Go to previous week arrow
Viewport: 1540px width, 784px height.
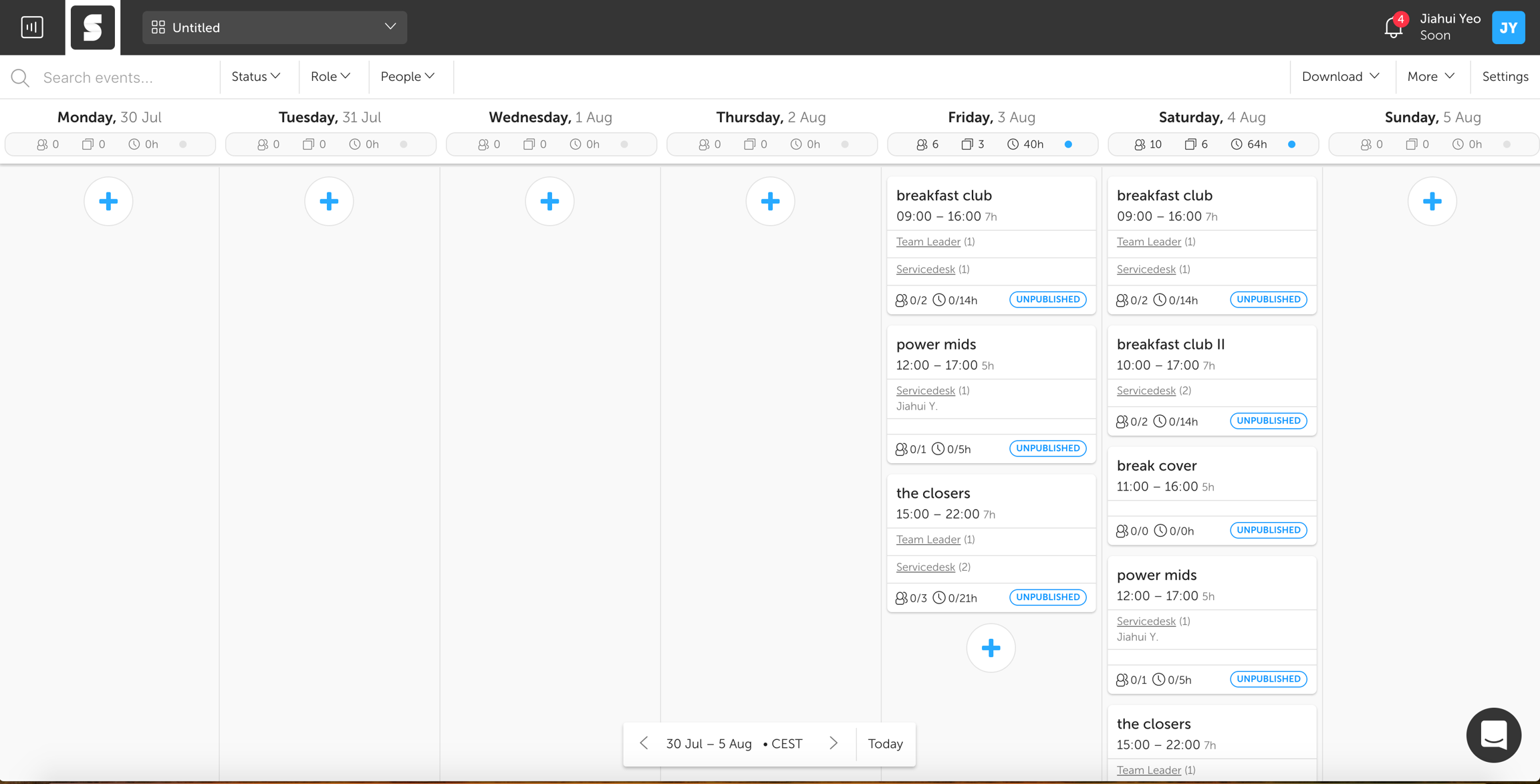[x=644, y=743]
